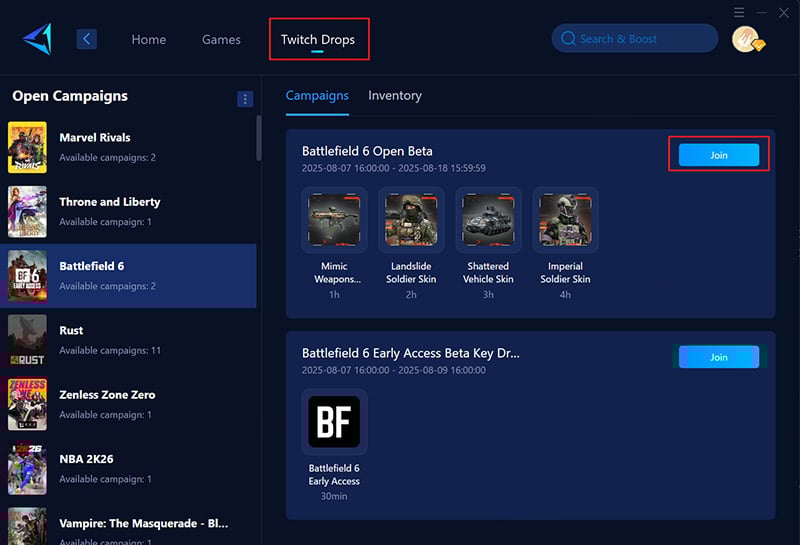Select Rust in the campaign list
The image size is (800, 545).
coord(128,340)
